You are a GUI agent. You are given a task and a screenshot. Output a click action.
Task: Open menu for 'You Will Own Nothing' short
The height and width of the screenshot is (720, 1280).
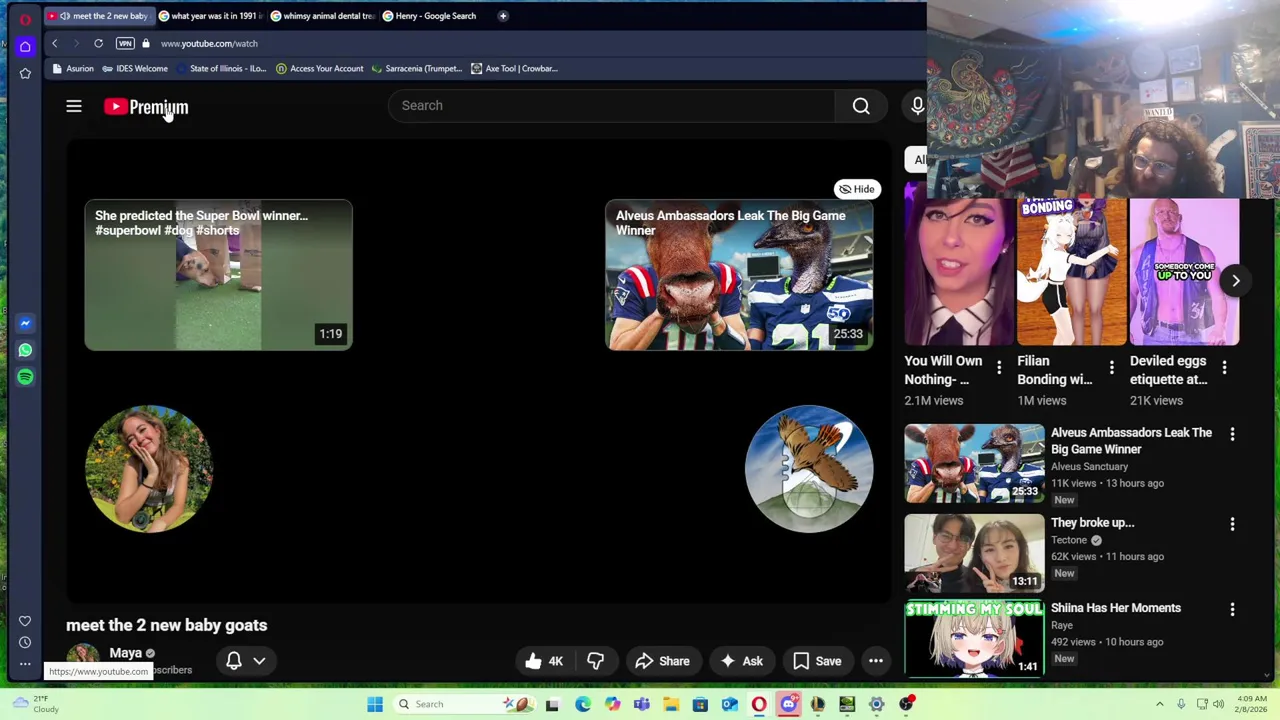click(x=999, y=368)
